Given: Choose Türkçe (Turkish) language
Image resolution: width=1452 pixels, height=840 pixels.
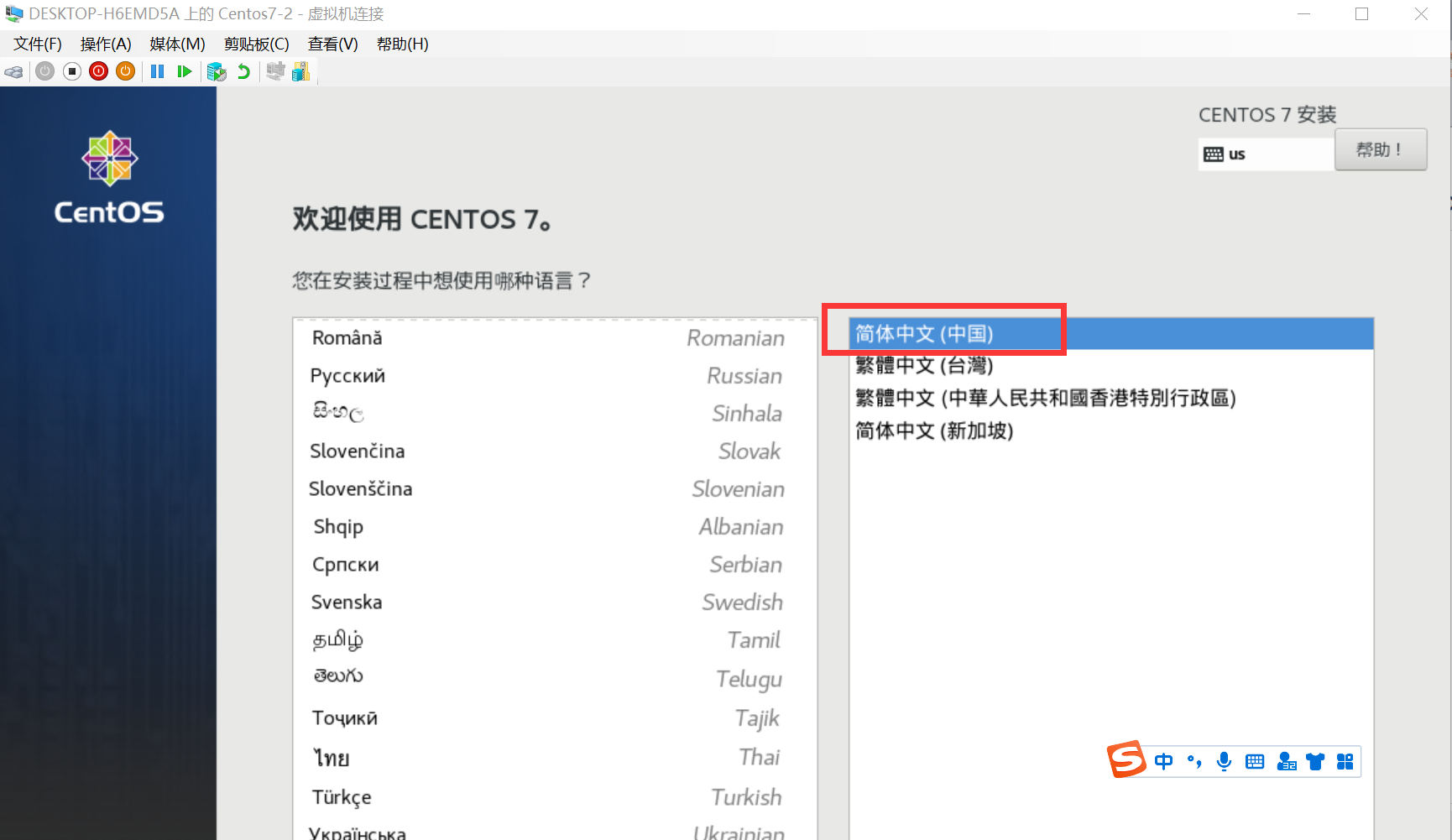Looking at the screenshot, I should (x=555, y=797).
